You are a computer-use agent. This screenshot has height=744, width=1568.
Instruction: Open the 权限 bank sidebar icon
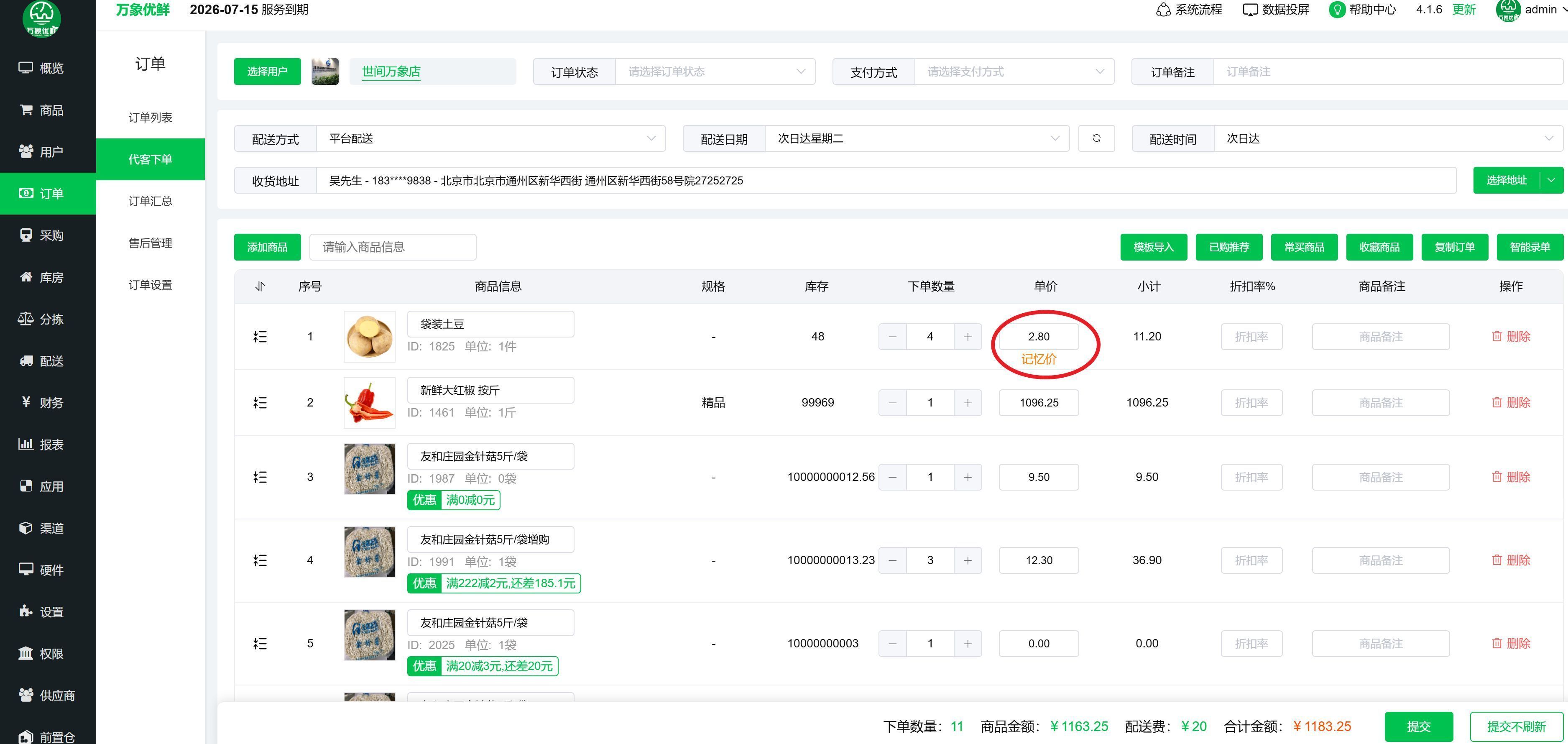pos(26,653)
